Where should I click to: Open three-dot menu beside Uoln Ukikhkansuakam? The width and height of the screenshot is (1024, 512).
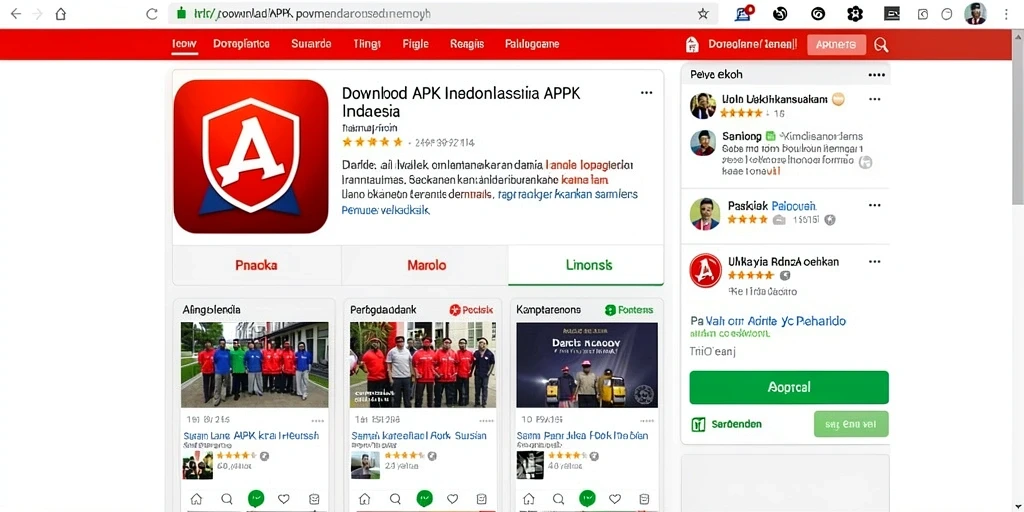pos(874,100)
